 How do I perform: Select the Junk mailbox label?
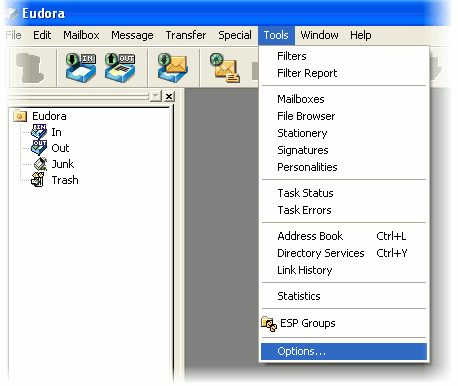click(63, 164)
